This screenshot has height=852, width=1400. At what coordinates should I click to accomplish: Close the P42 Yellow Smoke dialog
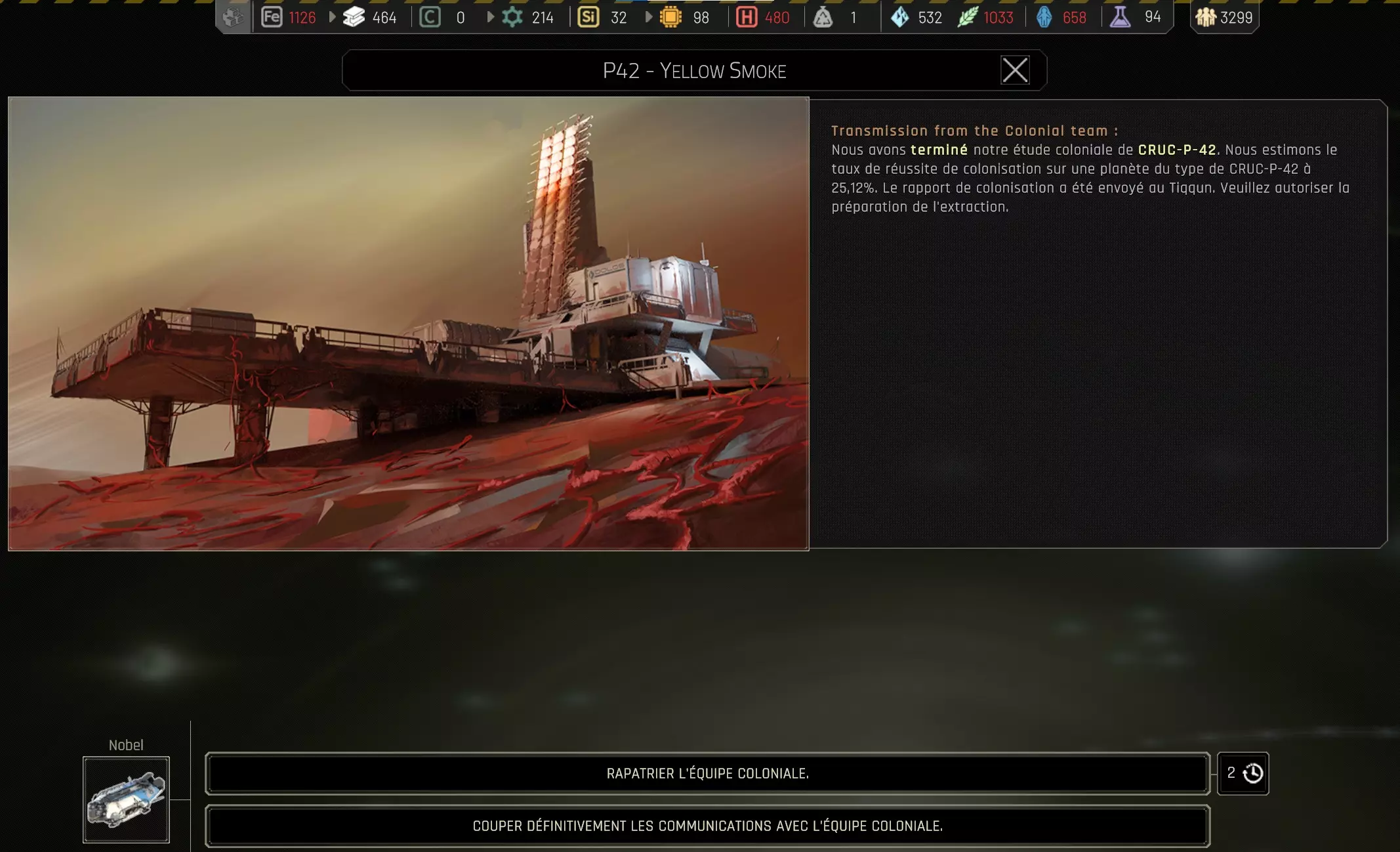pos(1014,70)
